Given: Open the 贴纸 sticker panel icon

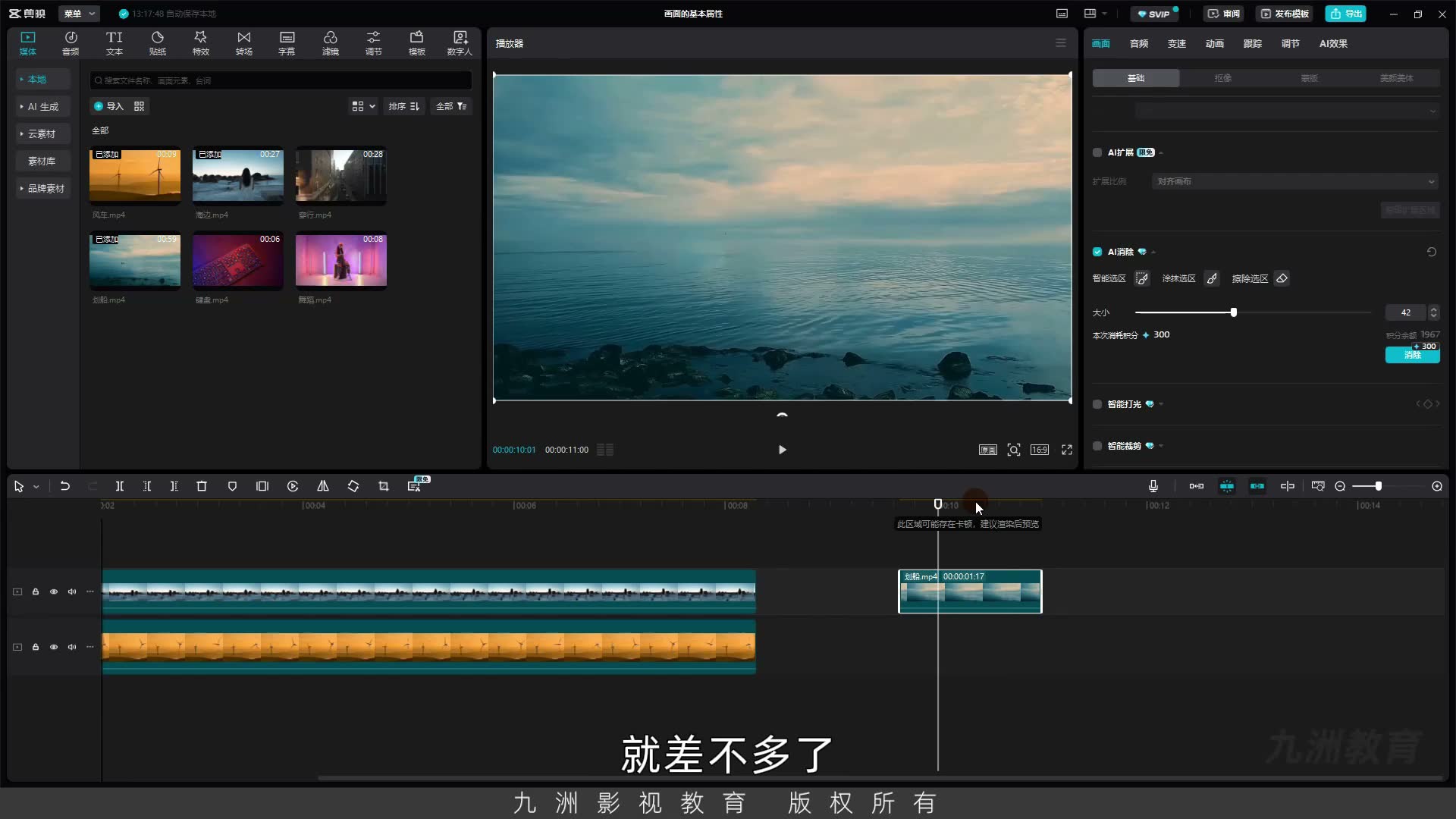Looking at the screenshot, I should point(158,43).
